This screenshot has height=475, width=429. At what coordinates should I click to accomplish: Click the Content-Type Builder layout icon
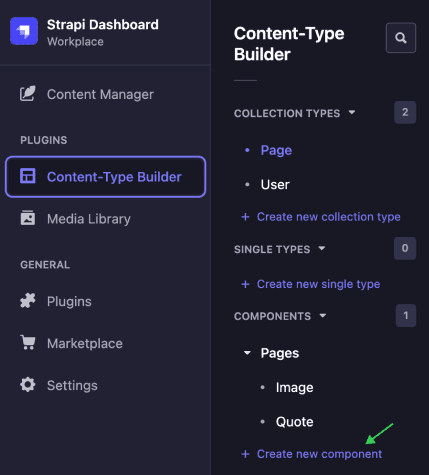(28, 176)
